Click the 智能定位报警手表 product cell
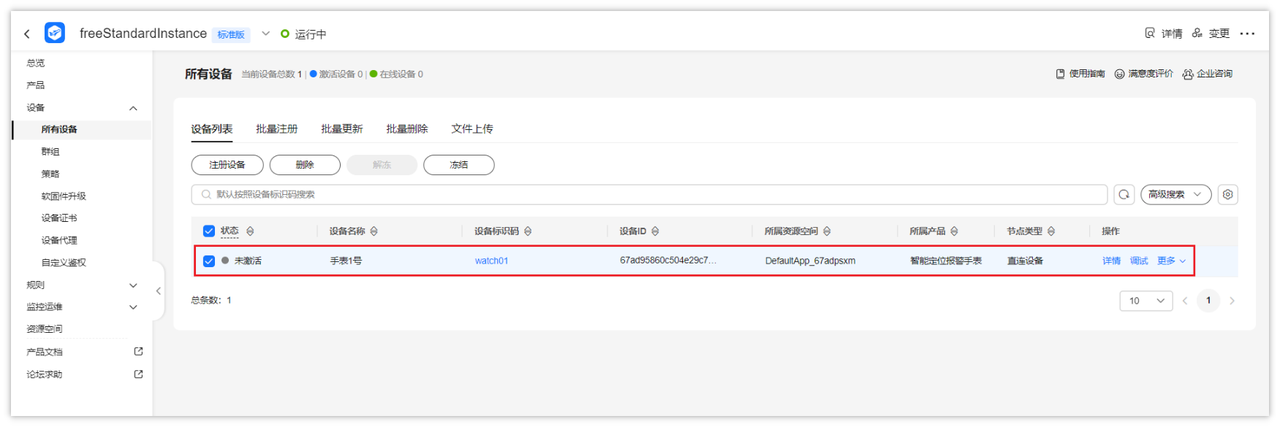The image size is (1280, 427). 945,261
